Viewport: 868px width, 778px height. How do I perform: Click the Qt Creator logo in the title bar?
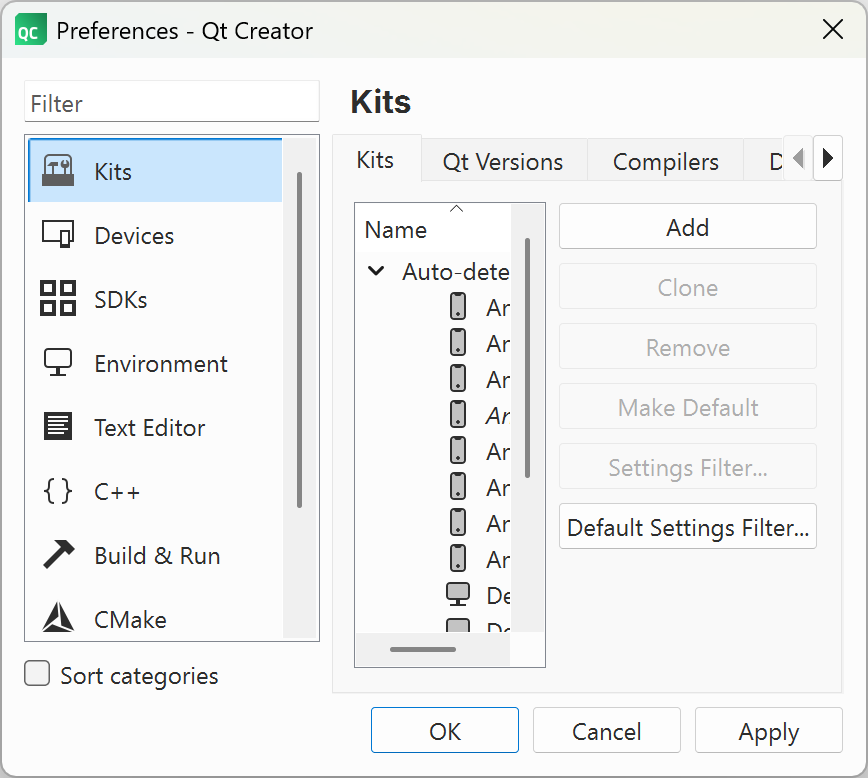pos(30,30)
